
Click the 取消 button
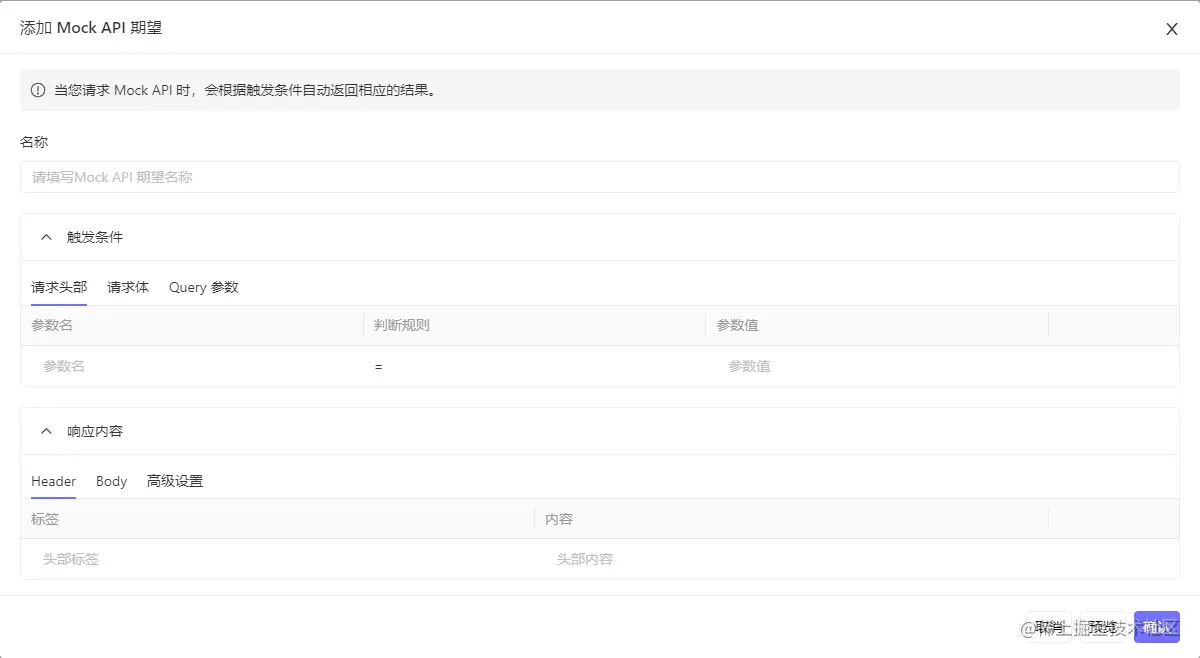coord(1049,627)
